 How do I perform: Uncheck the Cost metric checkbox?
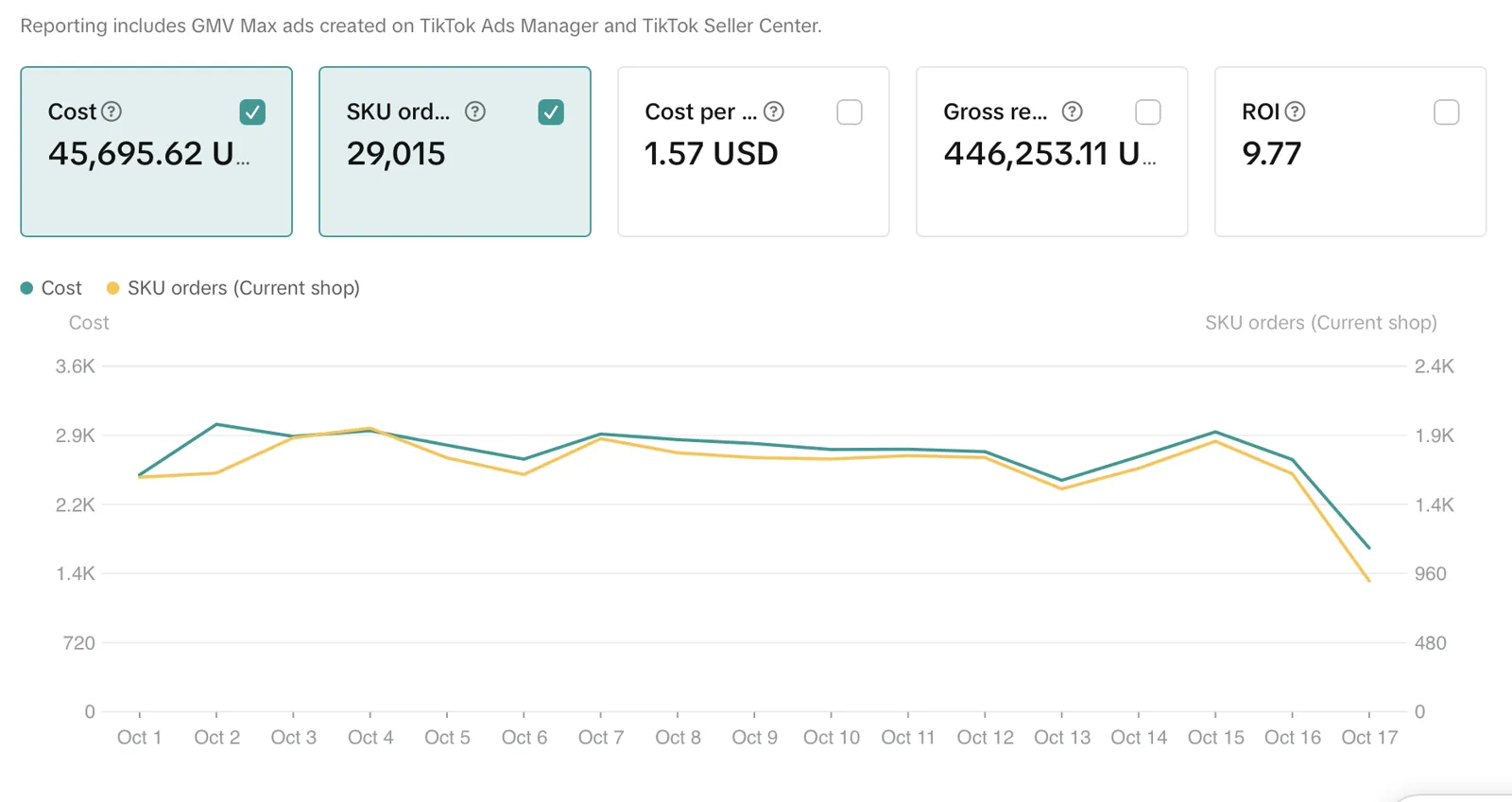click(252, 112)
